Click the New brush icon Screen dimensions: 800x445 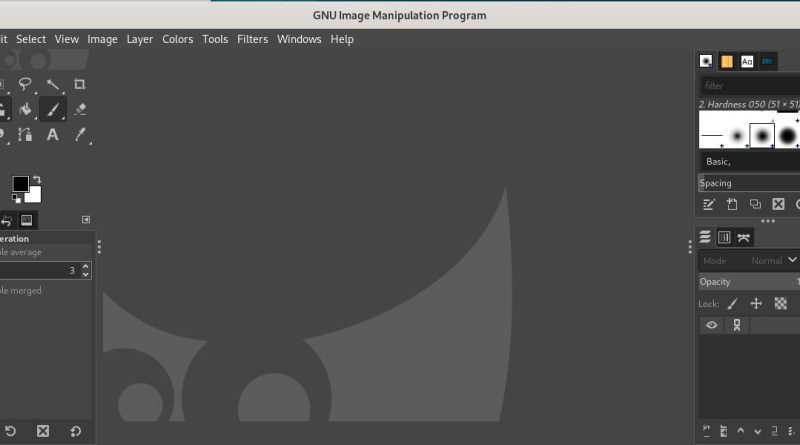[x=732, y=205]
